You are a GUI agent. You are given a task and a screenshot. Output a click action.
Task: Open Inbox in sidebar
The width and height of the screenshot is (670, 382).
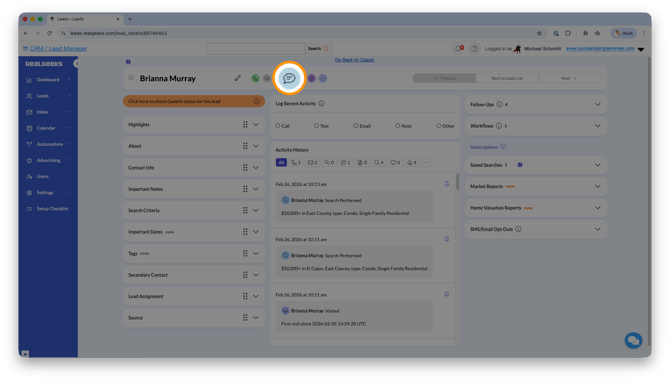click(x=48, y=112)
